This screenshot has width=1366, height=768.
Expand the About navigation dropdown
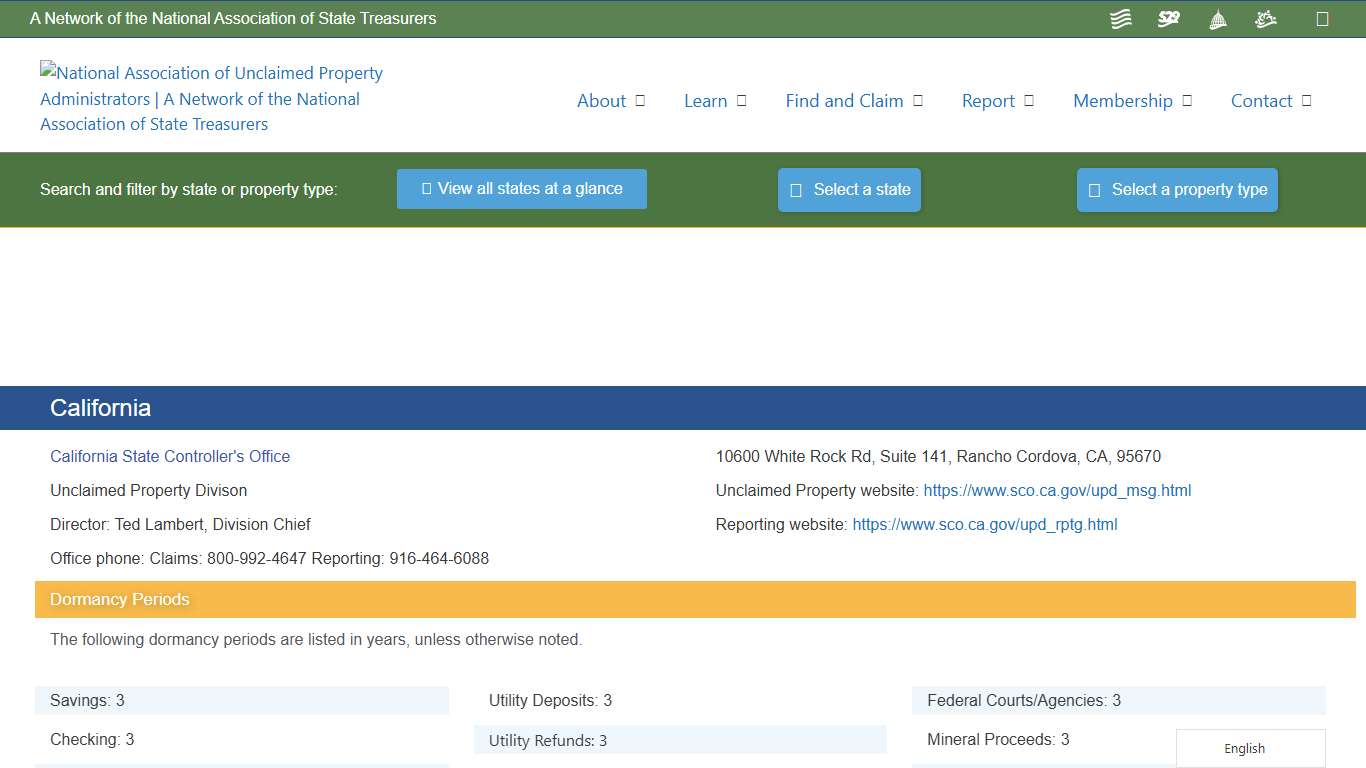(x=610, y=101)
